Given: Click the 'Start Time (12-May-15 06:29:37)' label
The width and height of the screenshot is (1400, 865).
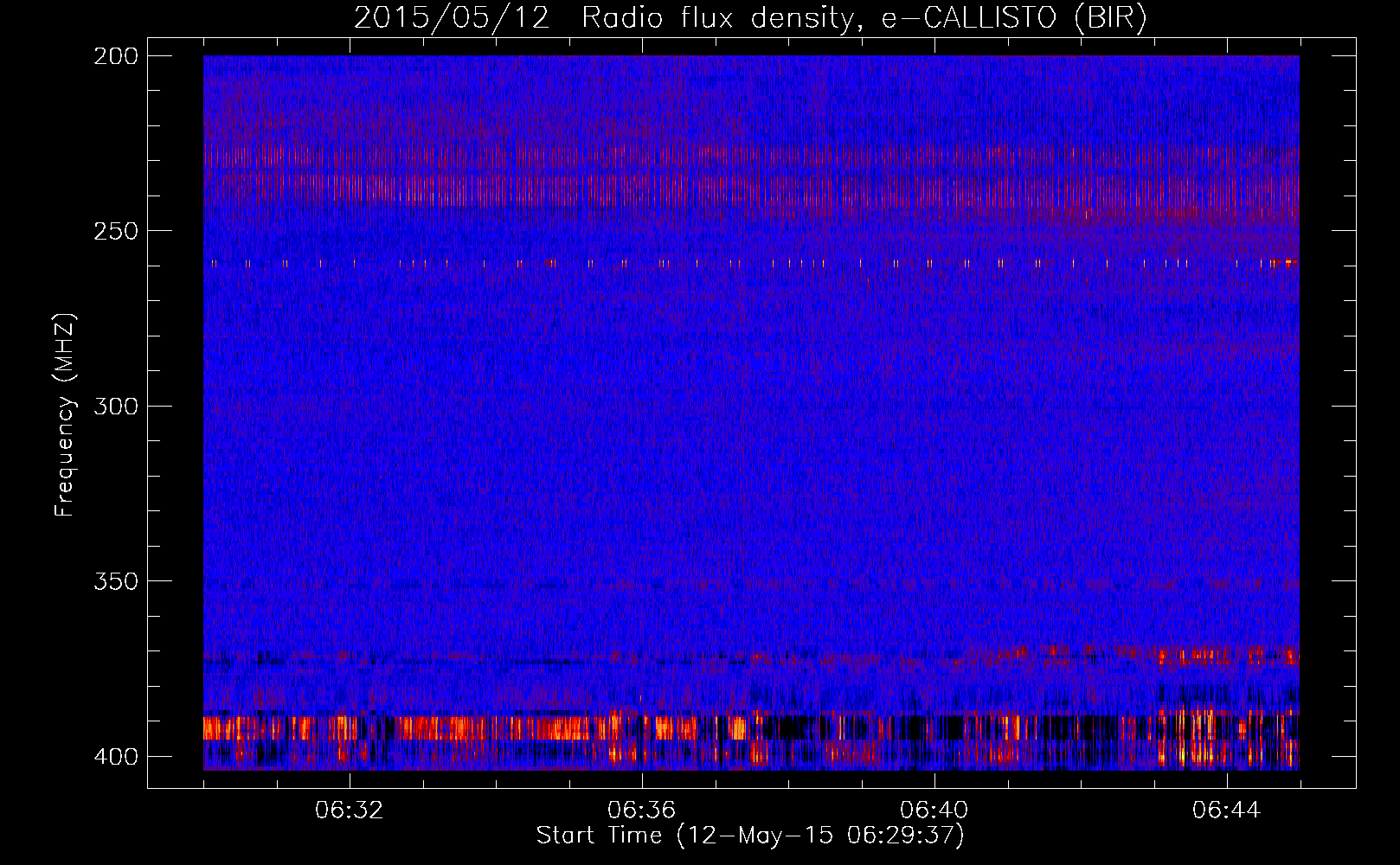Looking at the screenshot, I should pyautogui.click(x=750, y=836).
